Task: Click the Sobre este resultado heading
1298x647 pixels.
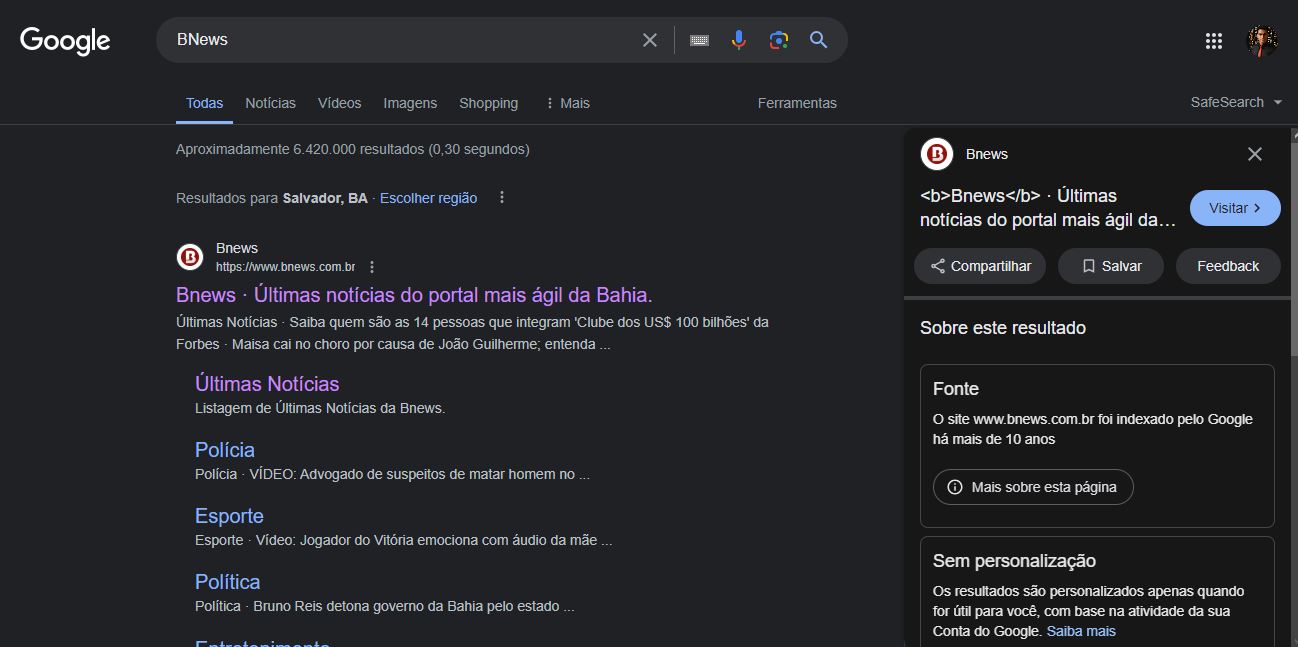Action: [1003, 328]
